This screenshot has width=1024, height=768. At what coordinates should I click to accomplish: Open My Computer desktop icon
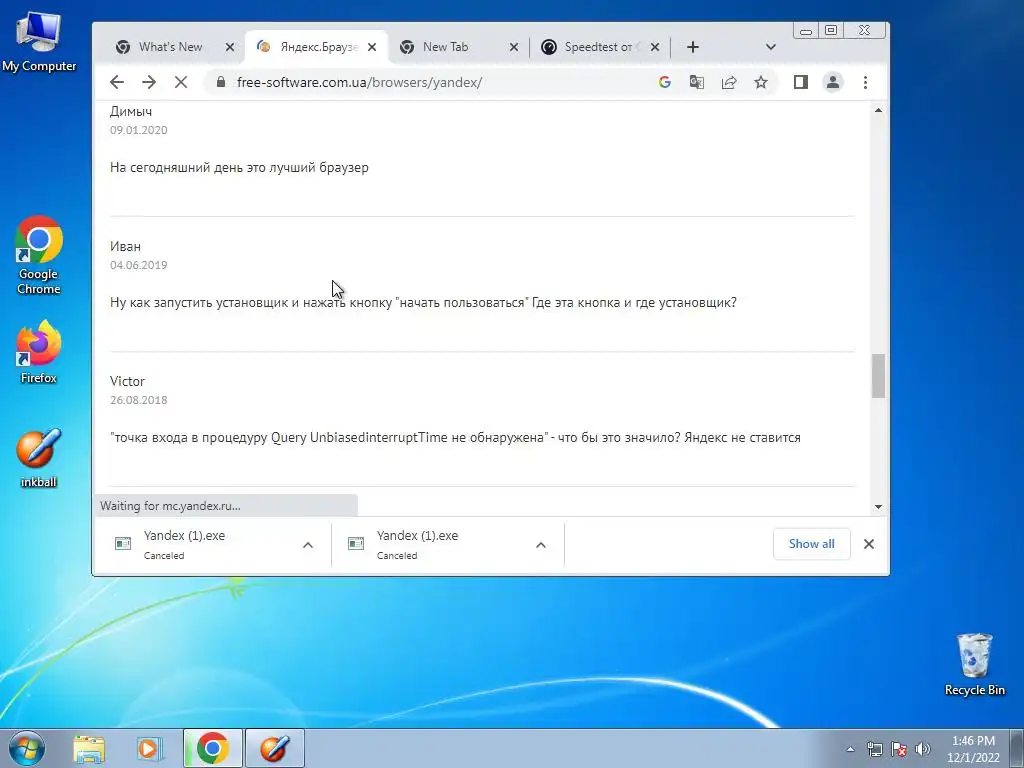(x=39, y=42)
